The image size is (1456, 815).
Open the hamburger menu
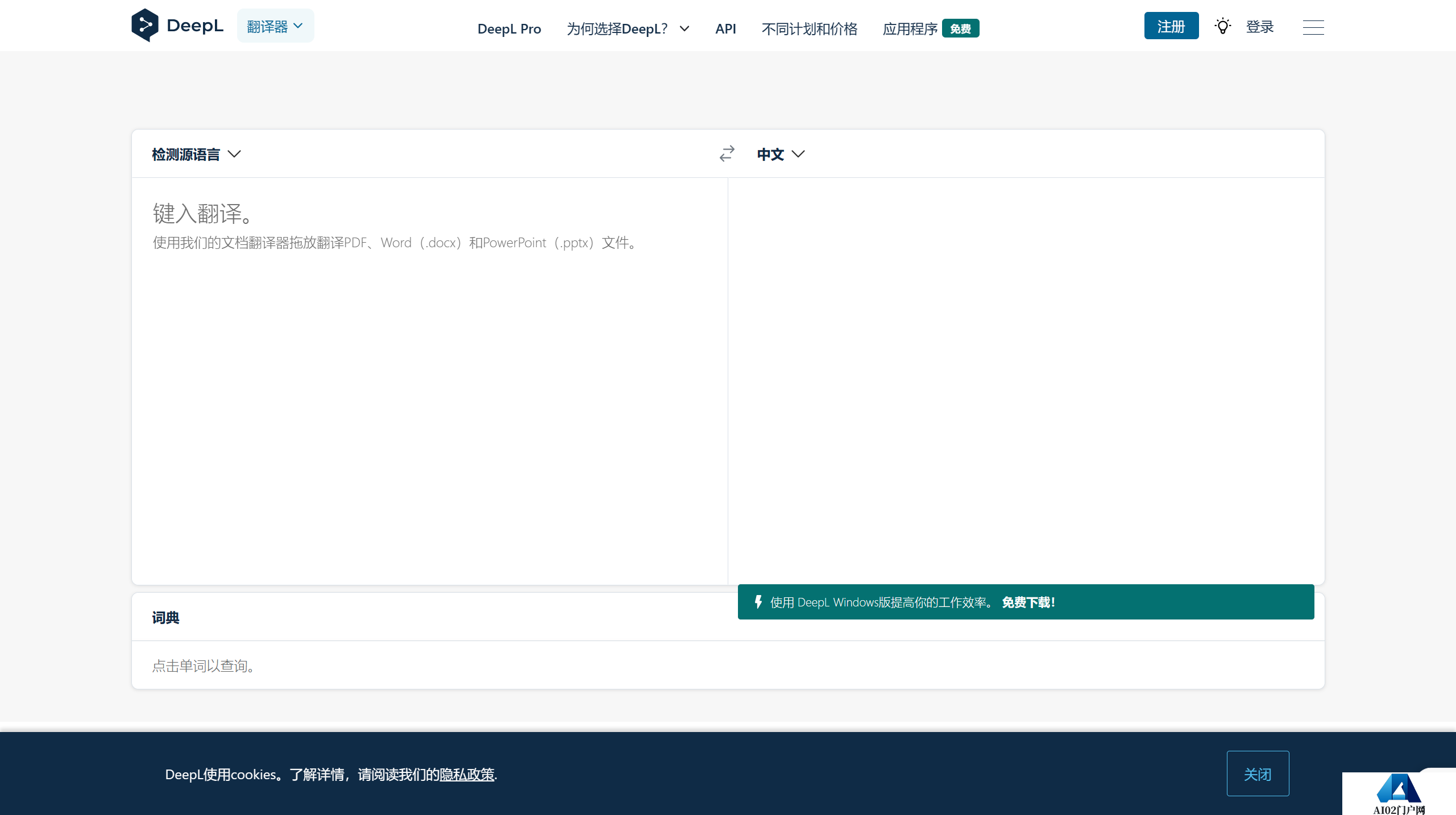pos(1313,27)
